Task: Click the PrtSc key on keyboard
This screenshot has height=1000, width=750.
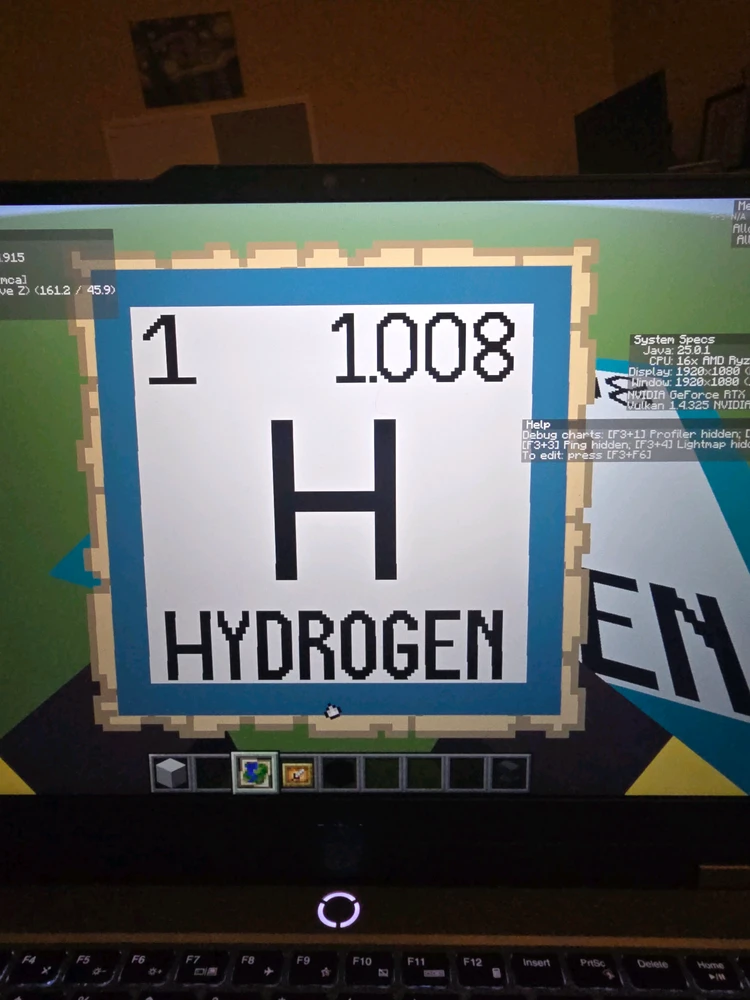Action: (595, 969)
